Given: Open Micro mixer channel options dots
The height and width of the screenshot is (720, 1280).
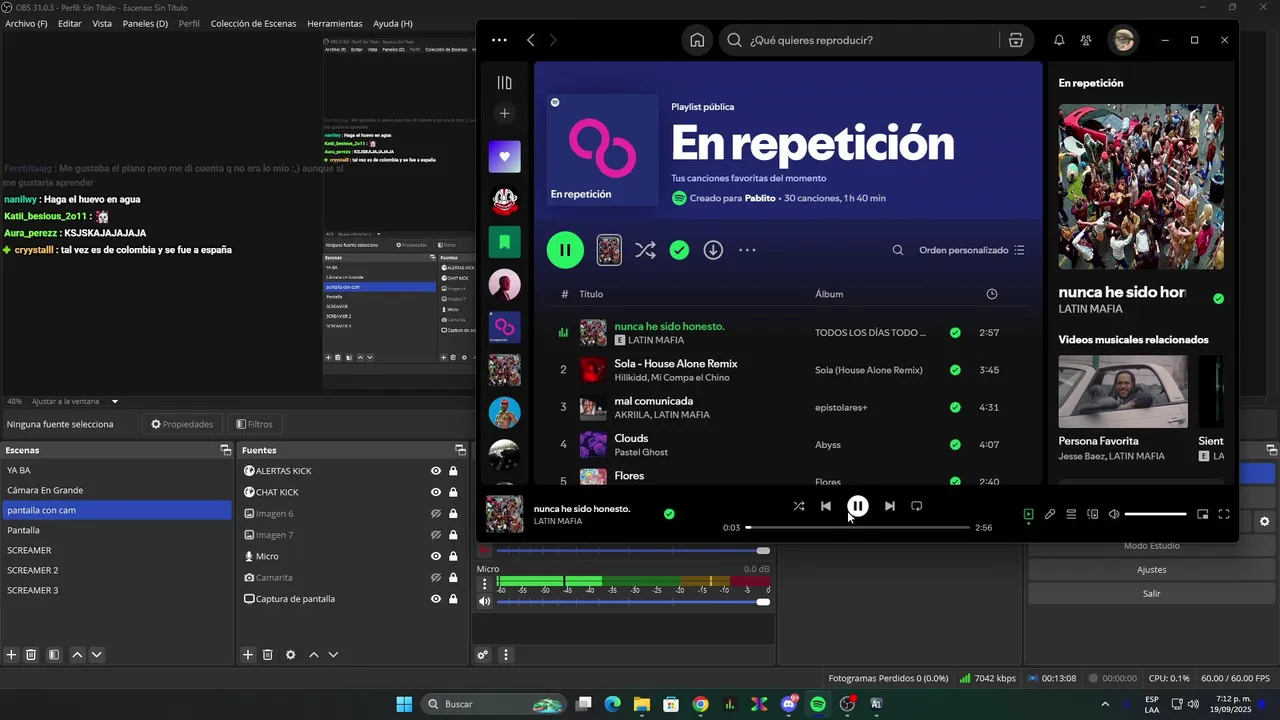Looking at the screenshot, I should (485, 584).
